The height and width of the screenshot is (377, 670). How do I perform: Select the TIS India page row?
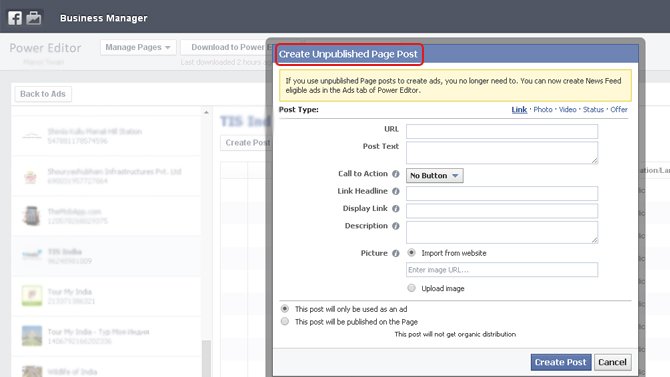point(106,256)
